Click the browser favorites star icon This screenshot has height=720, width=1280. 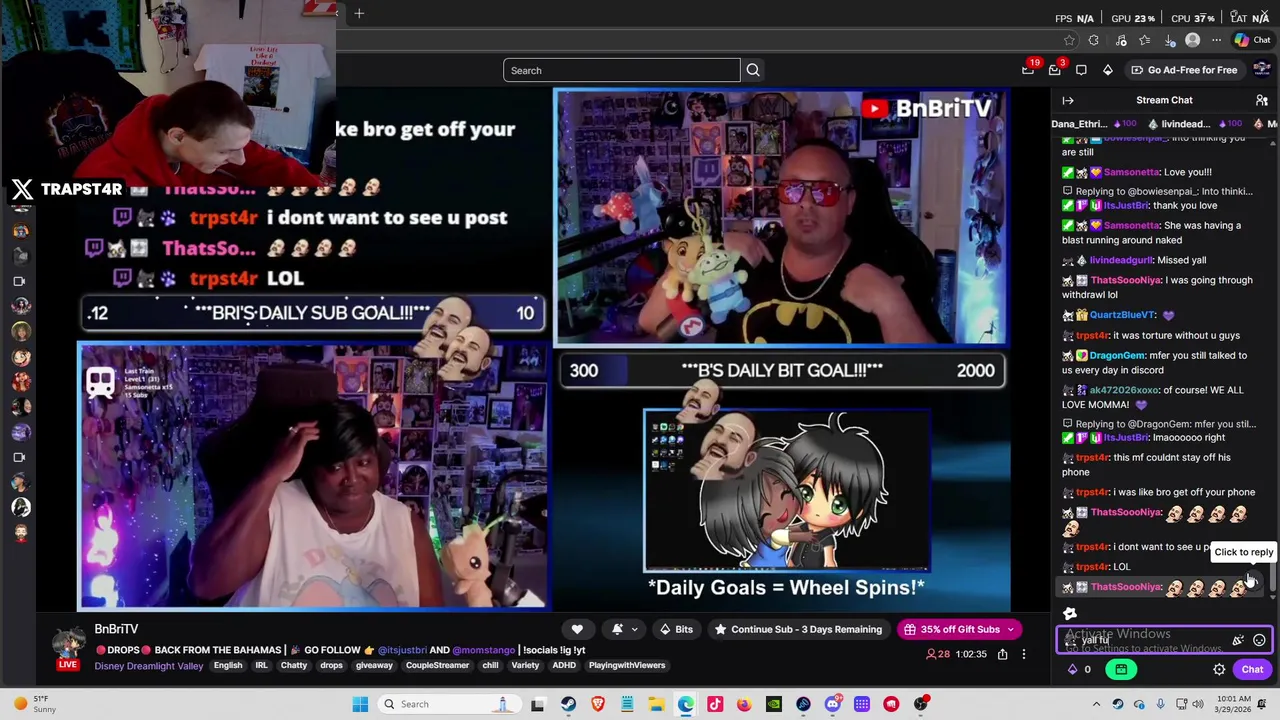1069,40
